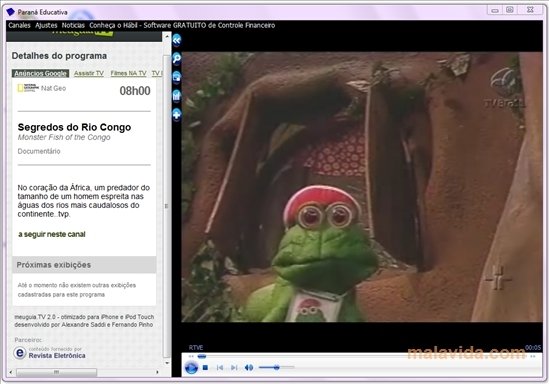This screenshot has height=384, width=549.
Task: Click the Nat Geo channel logo
Action: [28, 88]
